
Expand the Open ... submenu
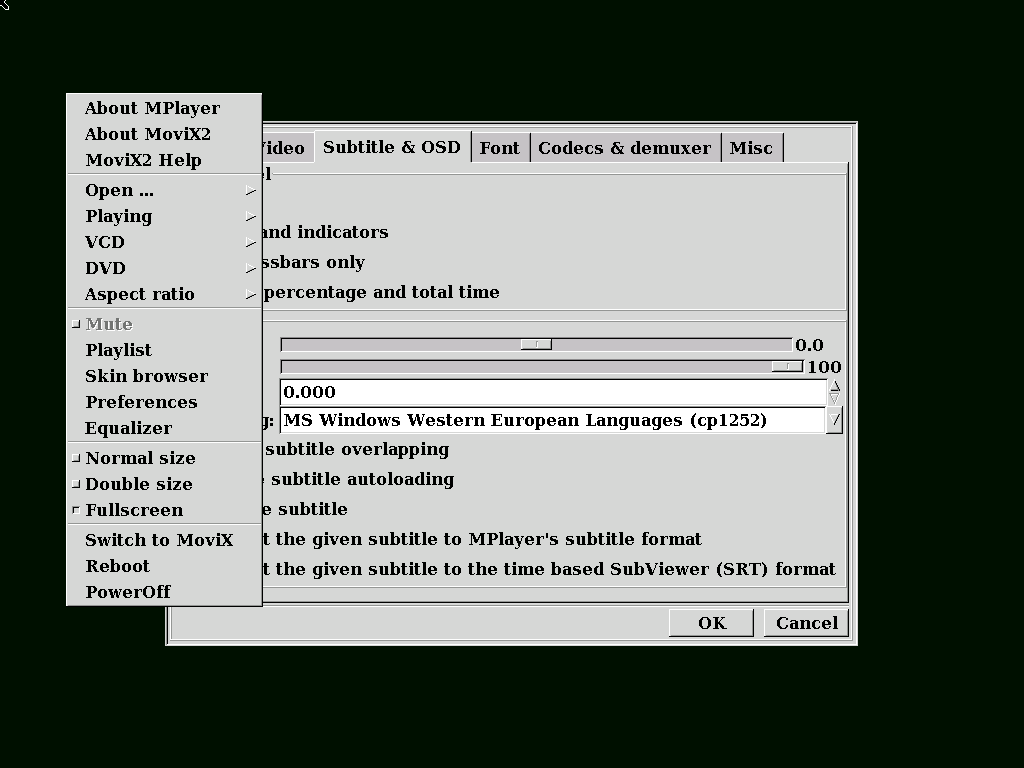(x=164, y=190)
